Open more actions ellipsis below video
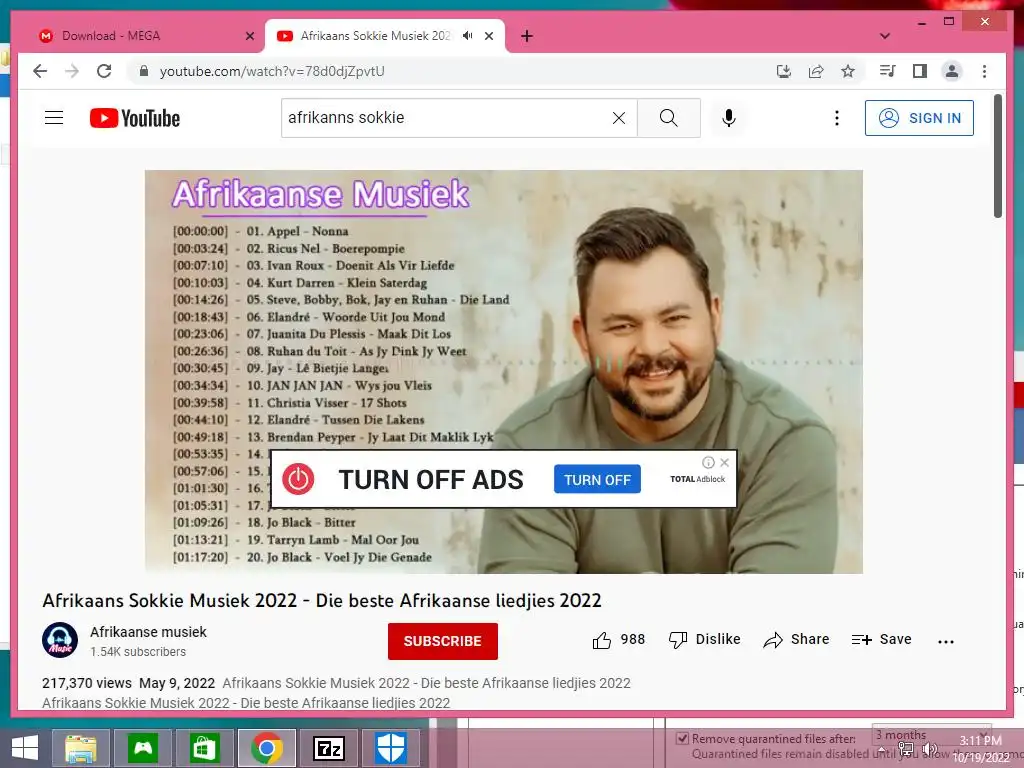 [946, 641]
